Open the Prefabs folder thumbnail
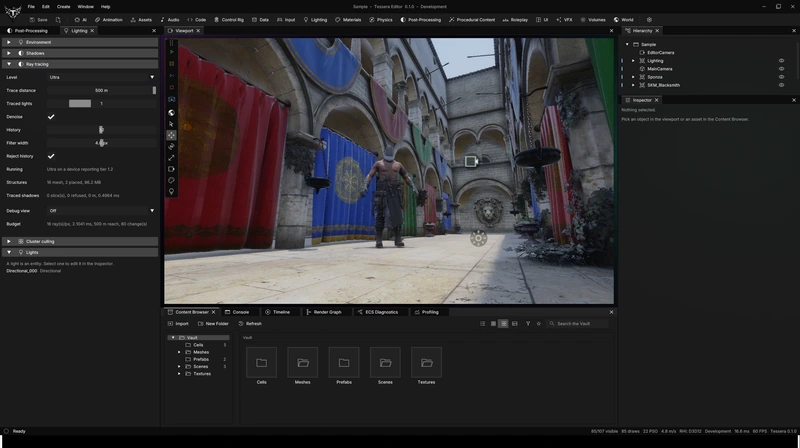 point(344,363)
